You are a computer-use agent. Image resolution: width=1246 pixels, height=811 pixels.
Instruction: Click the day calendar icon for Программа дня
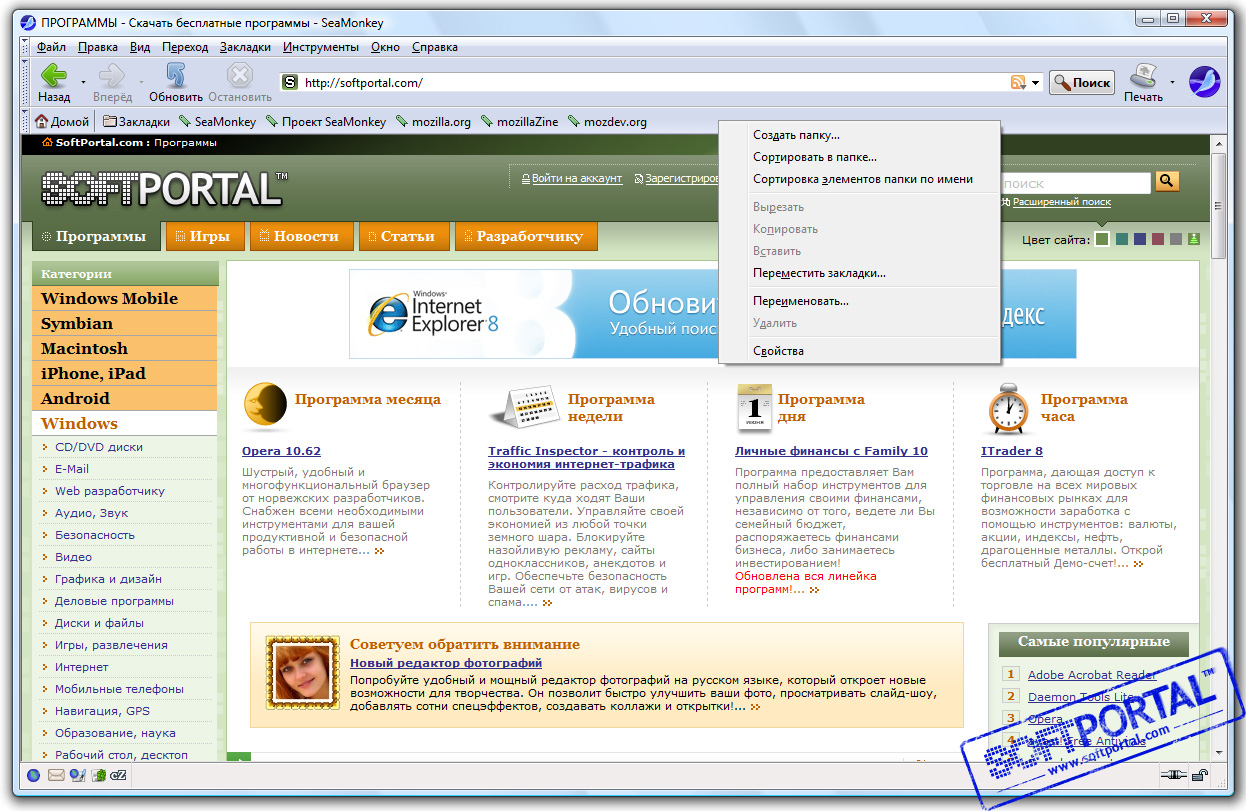click(753, 407)
